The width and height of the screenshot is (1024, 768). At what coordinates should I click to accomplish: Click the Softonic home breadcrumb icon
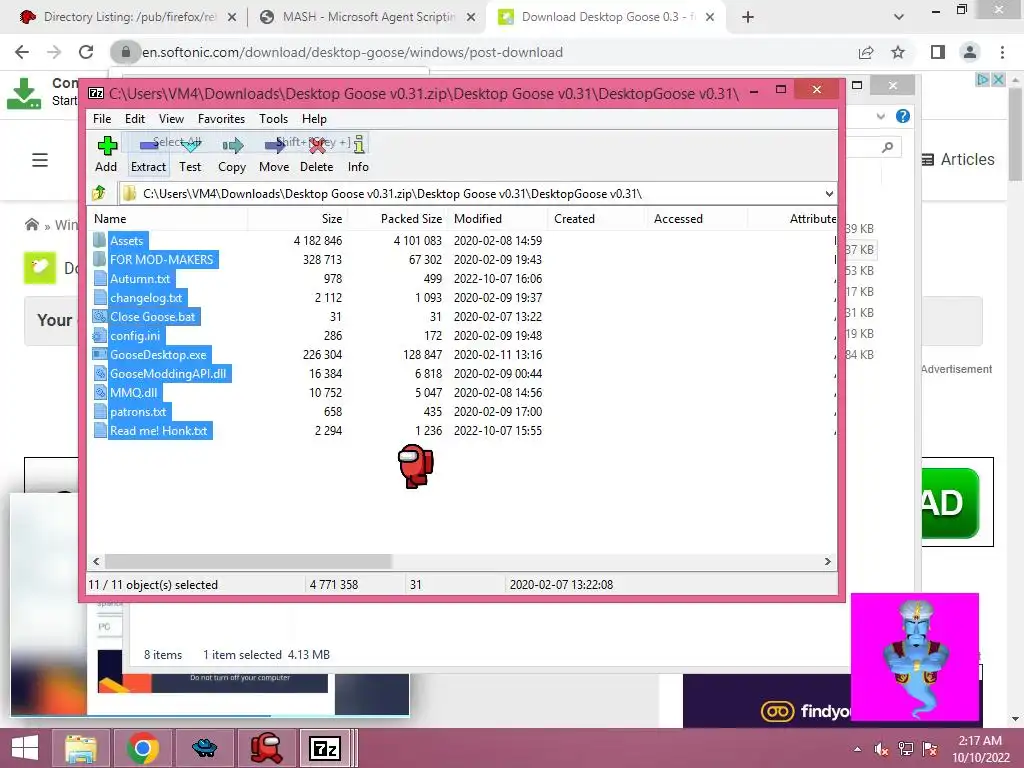[31, 225]
